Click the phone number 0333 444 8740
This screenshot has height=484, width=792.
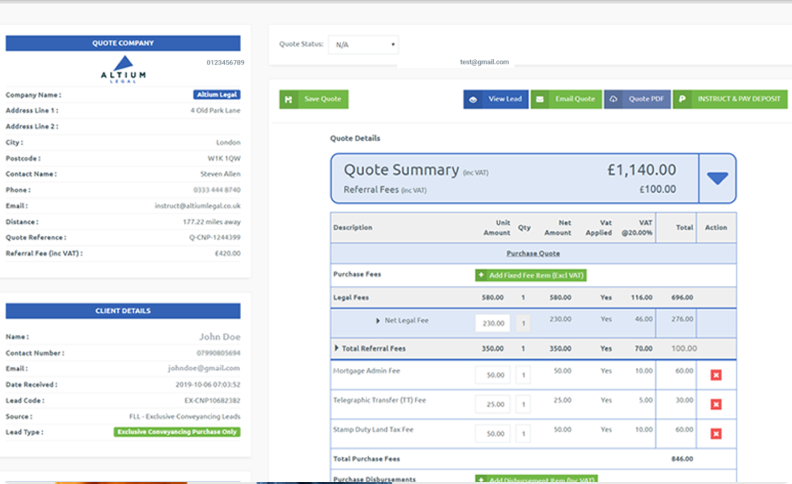[217, 190]
